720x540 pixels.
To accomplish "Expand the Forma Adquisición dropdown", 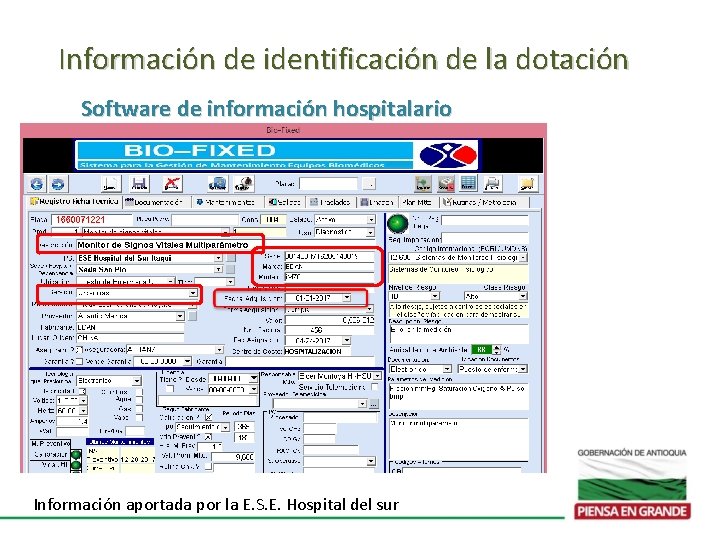I will point(370,309).
